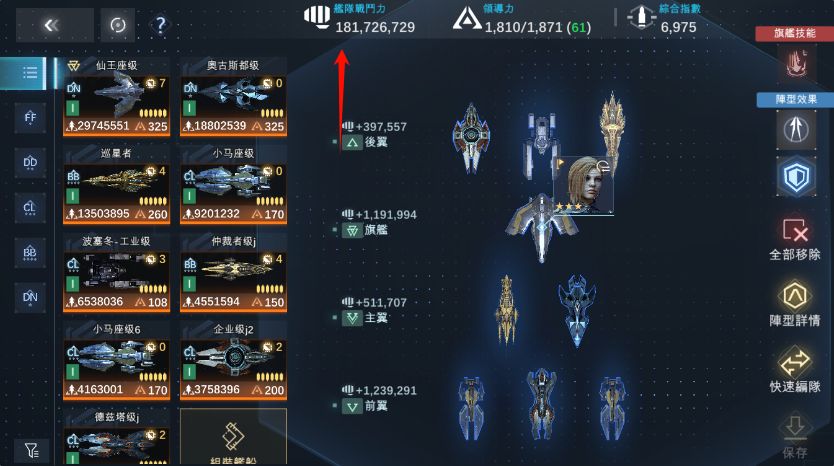
Task: Open the question mark help icon
Action: tap(160, 25)
